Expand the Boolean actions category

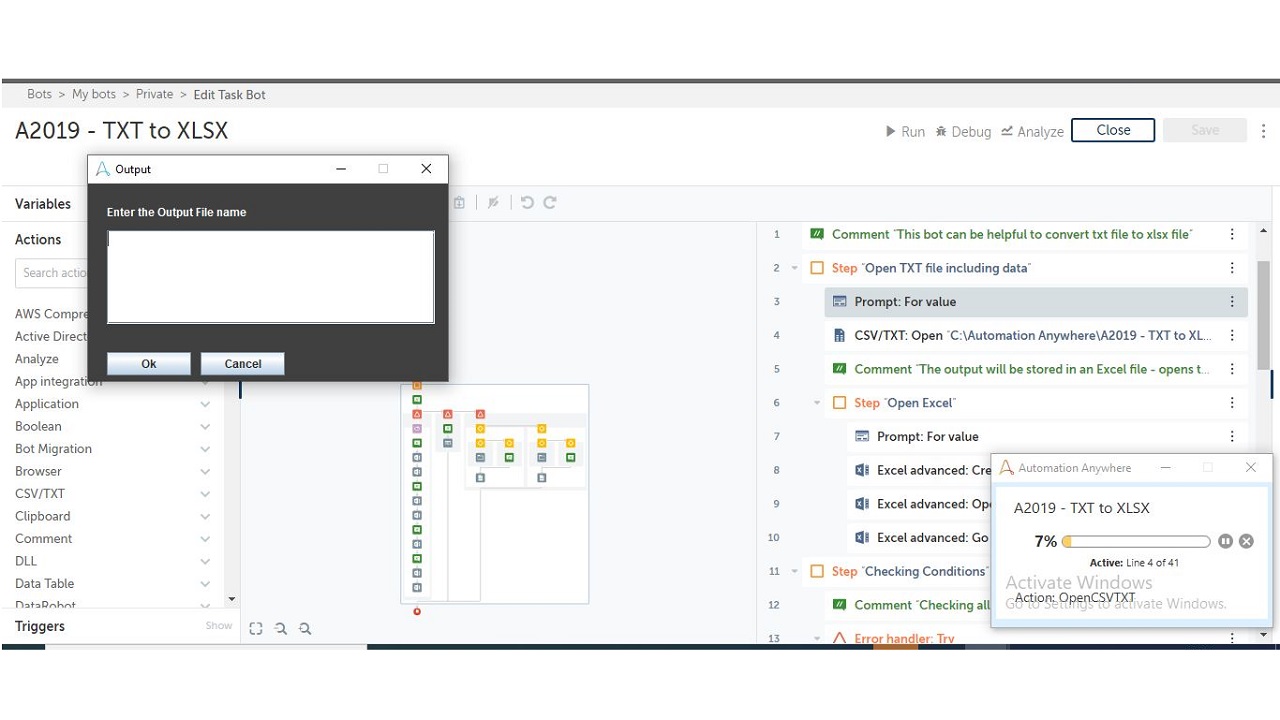click(x=205, y=426)
